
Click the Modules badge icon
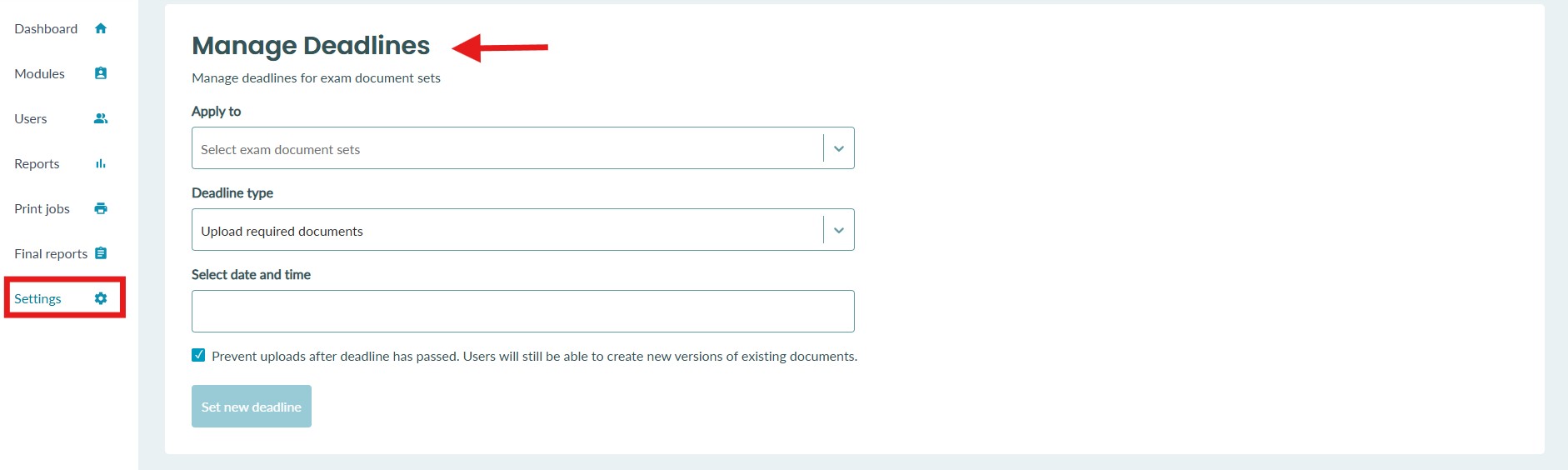pos(101,73)
